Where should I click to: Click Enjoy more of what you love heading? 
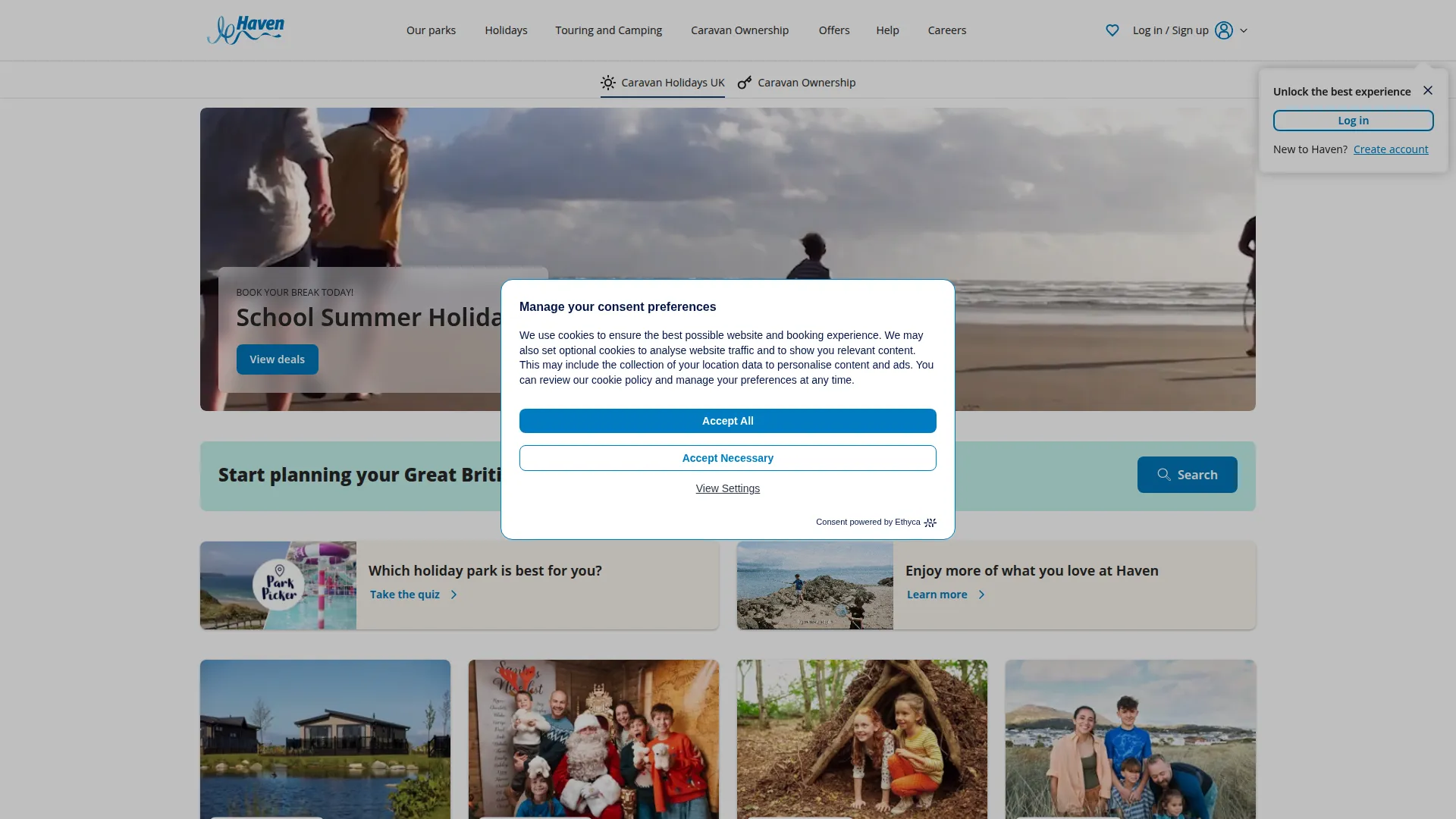coord(1031,570)
